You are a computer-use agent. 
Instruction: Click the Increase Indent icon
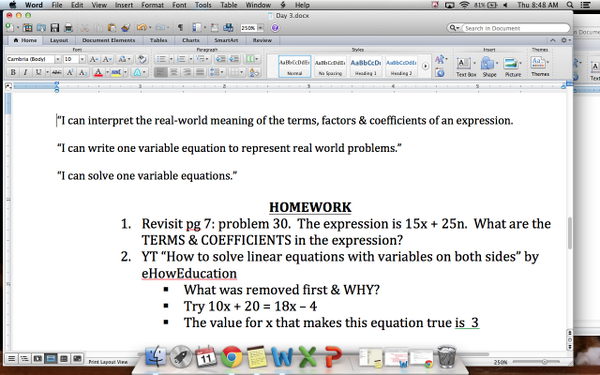[234, 59]
